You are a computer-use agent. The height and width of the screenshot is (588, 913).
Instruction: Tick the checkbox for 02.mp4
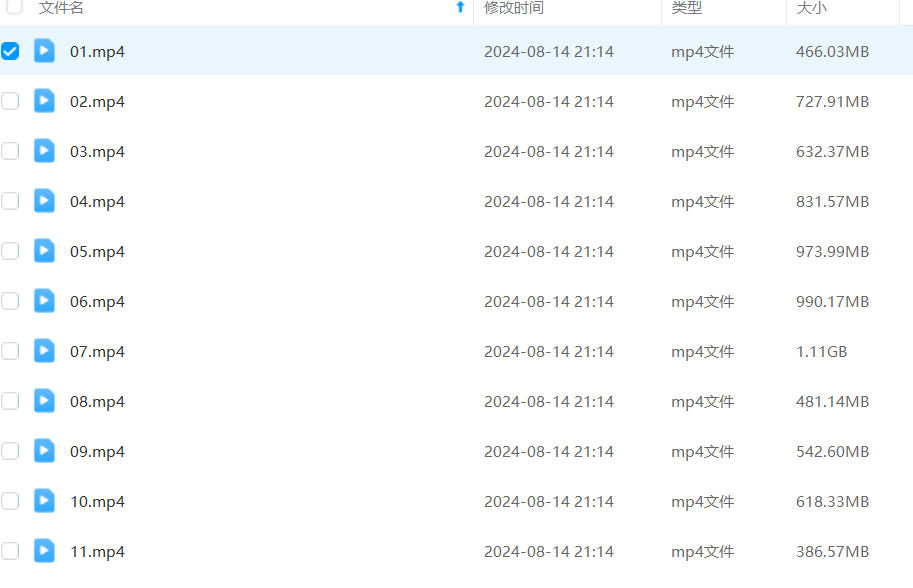coord(10,101)
